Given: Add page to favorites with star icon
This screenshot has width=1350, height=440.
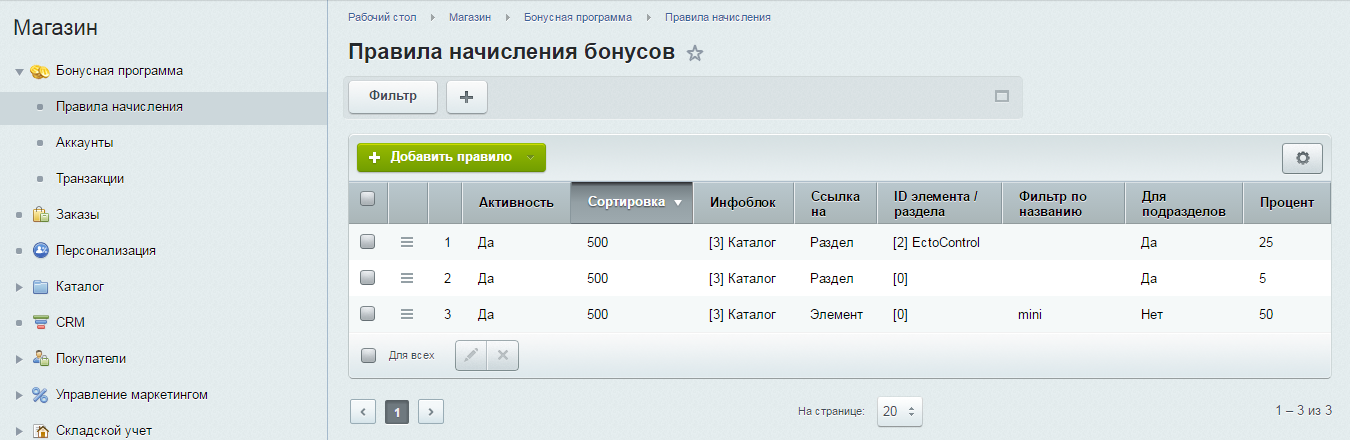Looking at the screenshot, I should click(695, 54).
